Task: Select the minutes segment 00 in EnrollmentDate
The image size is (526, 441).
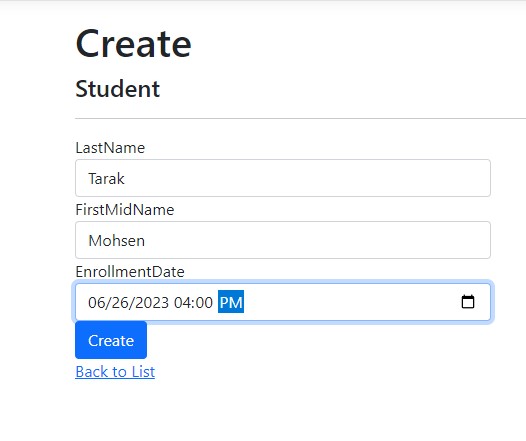Action: [204, 302]
